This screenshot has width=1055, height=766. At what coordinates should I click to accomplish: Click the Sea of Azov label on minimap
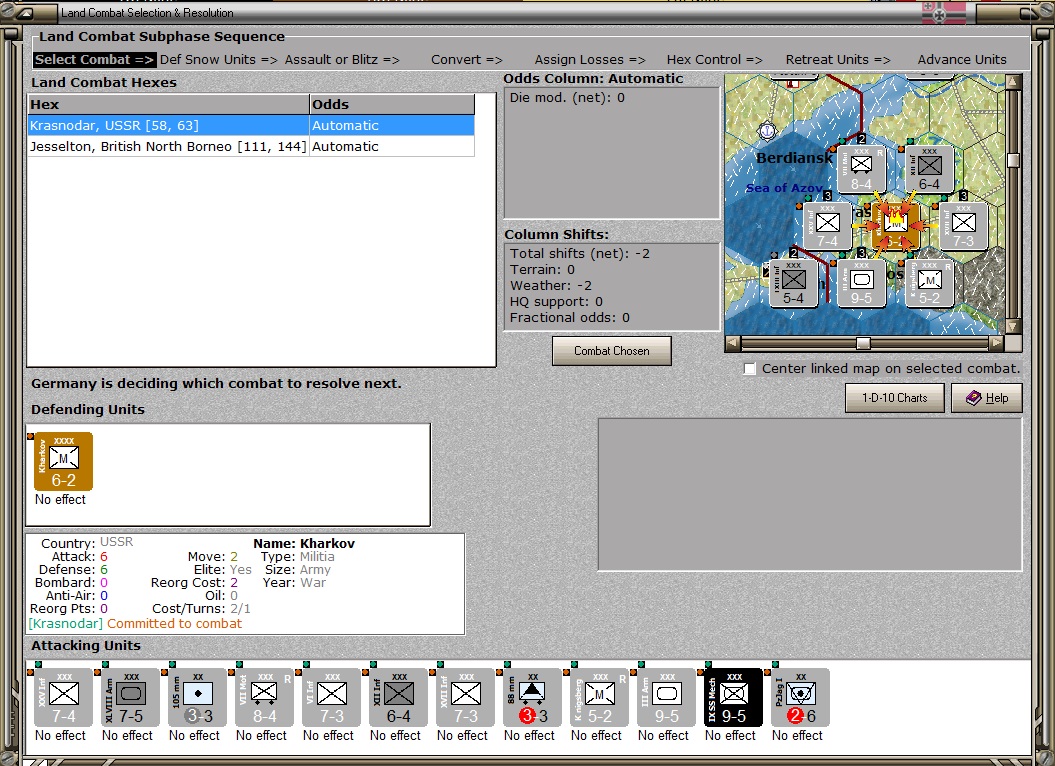click(x=784, y=188)
